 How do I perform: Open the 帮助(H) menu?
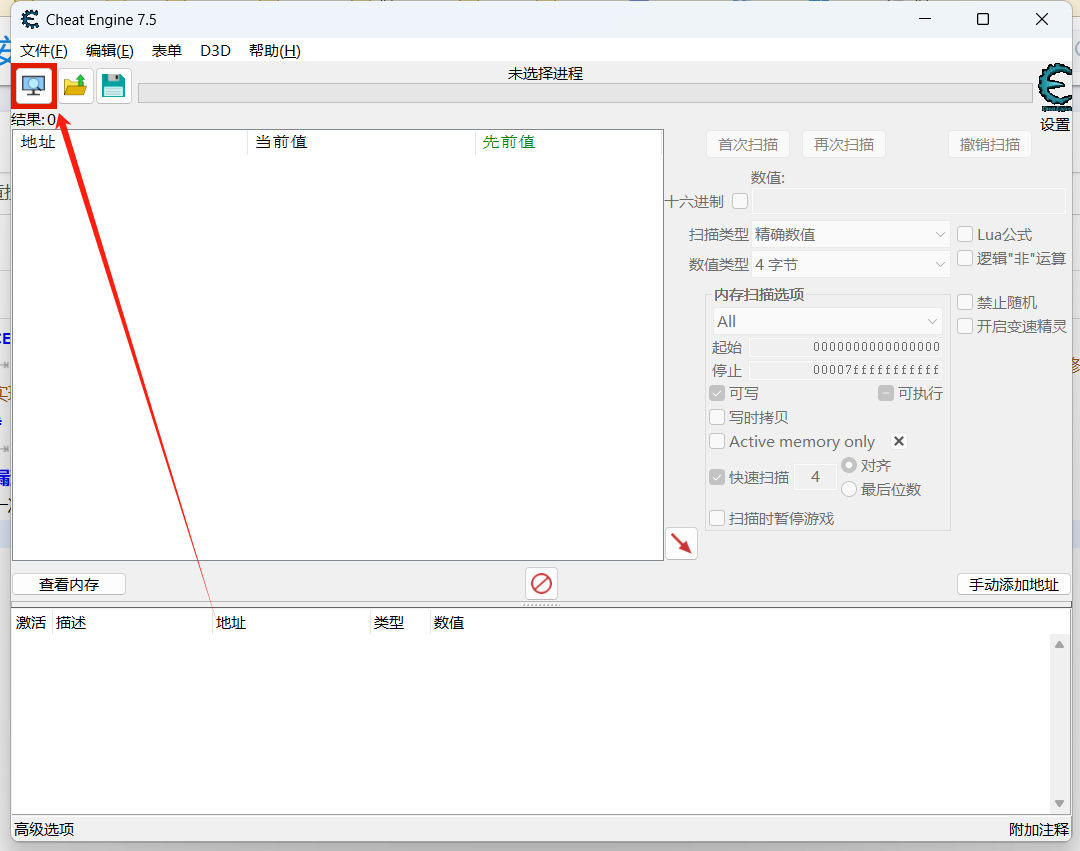(275, 51)
